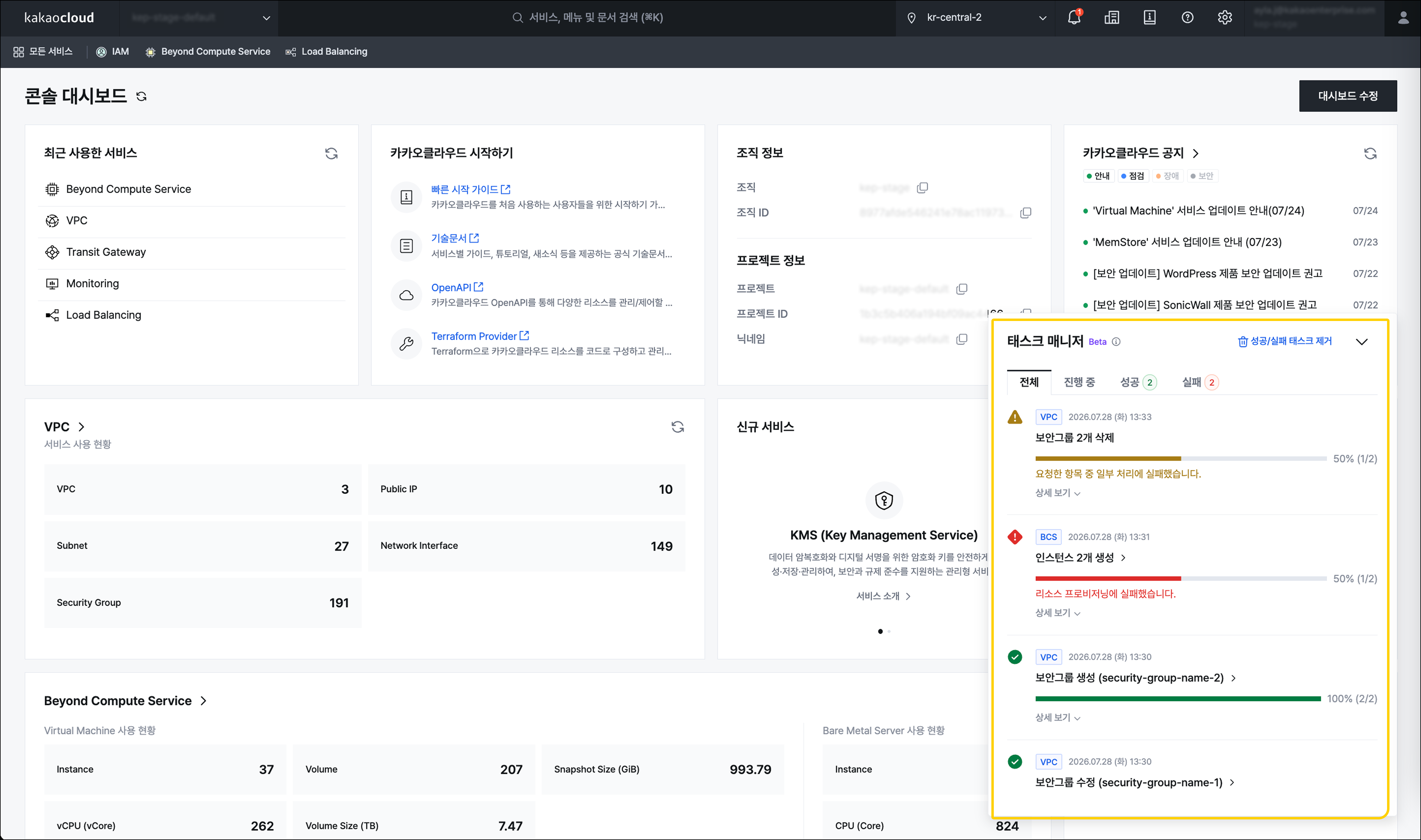Click the OpenAPI cloud icon
Screen dimensions: 1421x840
[406, 295]
